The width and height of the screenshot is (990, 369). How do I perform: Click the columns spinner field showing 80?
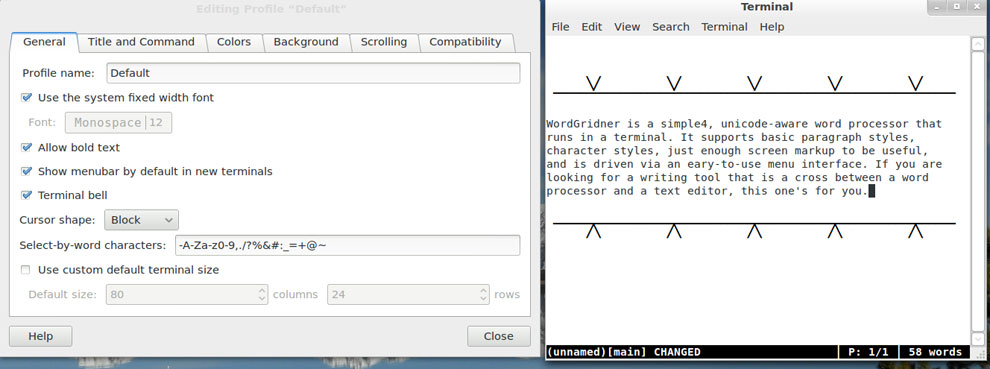(188, 294)
